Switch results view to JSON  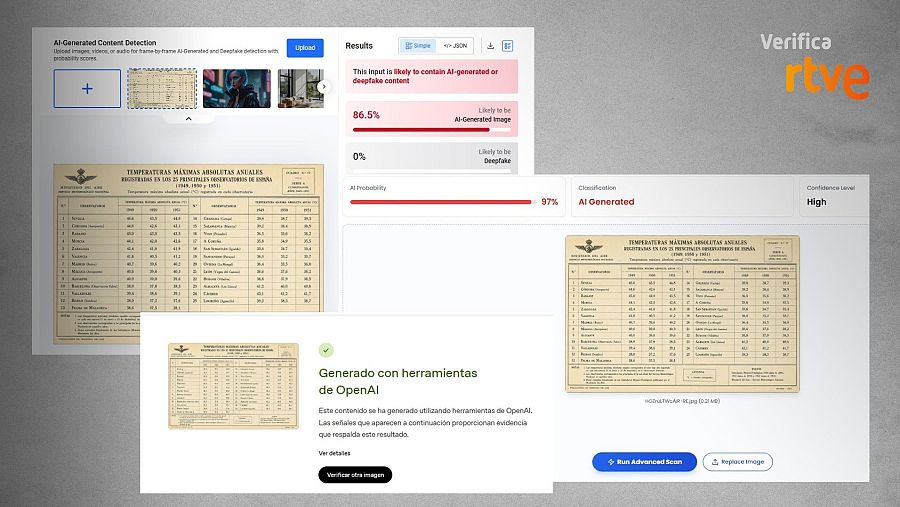point(455,46)
